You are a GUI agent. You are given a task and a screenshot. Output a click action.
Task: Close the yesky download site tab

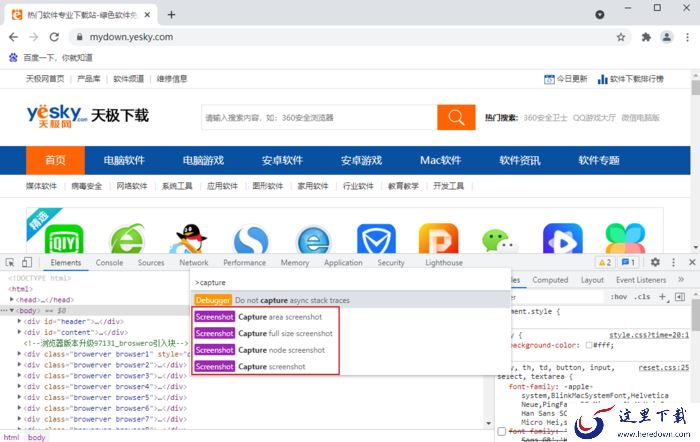click(147, 15)
